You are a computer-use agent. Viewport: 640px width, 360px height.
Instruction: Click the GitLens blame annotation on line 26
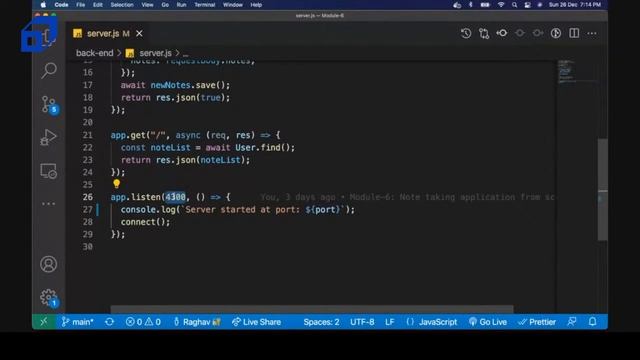(407, 197)
